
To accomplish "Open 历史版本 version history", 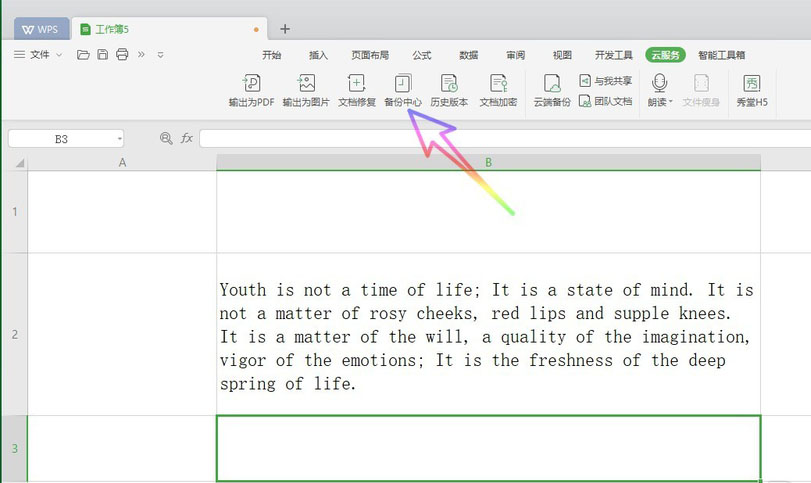I will (449, 90).
